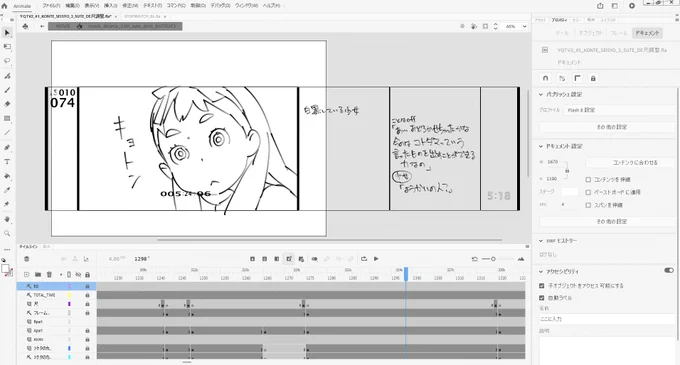
Task: Switch to the フレーム properties tab
Action: pos(619,33)
